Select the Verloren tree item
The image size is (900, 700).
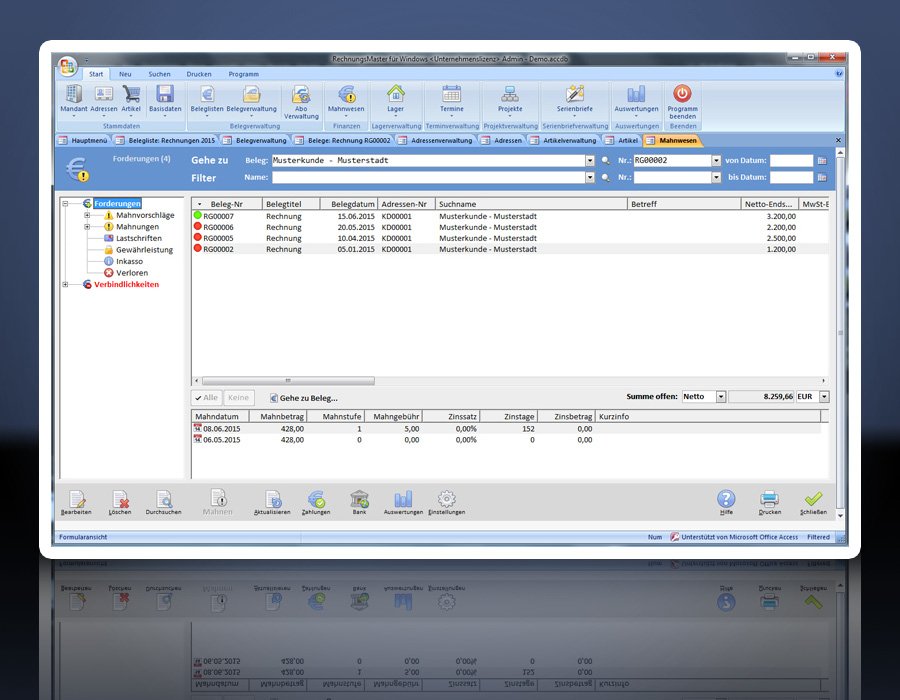(x=131, y=273)
